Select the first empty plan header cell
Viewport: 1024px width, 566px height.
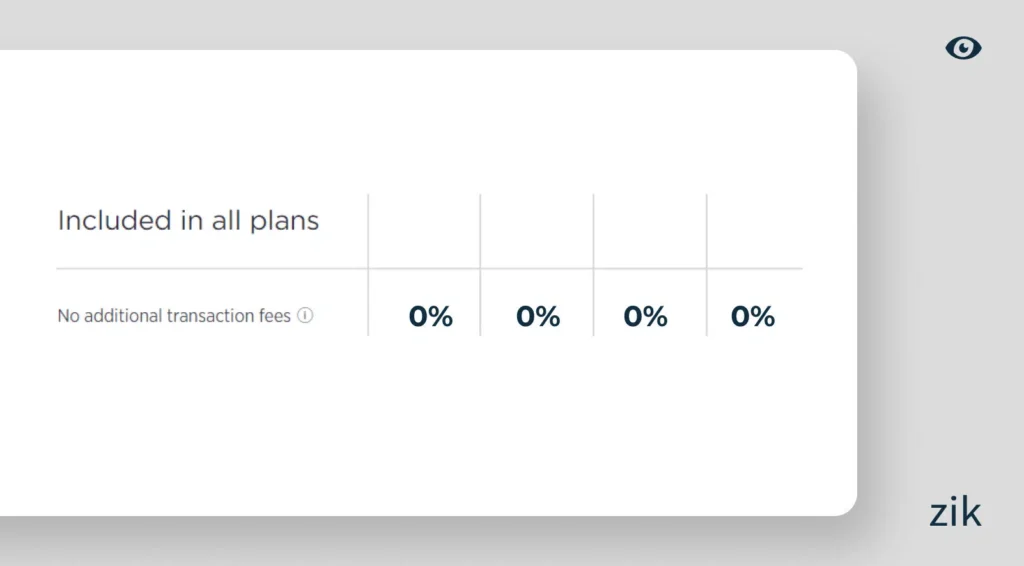tap(424, 230)
